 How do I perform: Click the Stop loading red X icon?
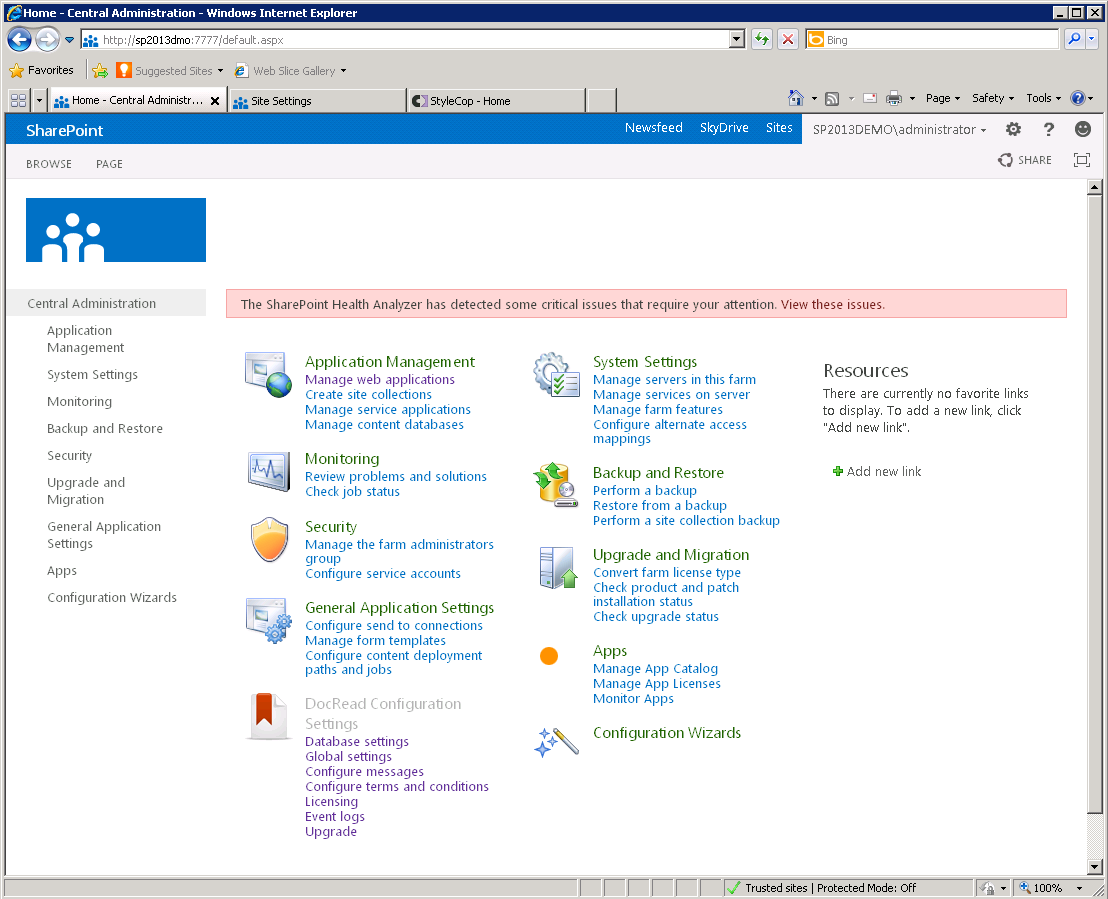click(x=788, y=40)
